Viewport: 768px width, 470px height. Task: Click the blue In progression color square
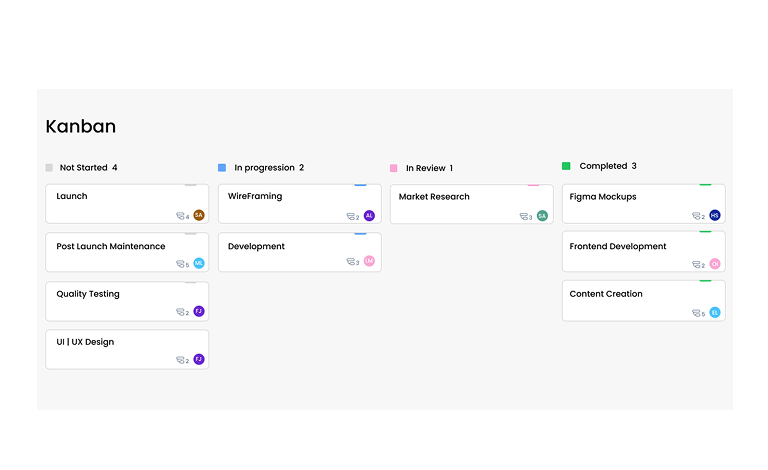pyautogui.click(x=222, y=168)
